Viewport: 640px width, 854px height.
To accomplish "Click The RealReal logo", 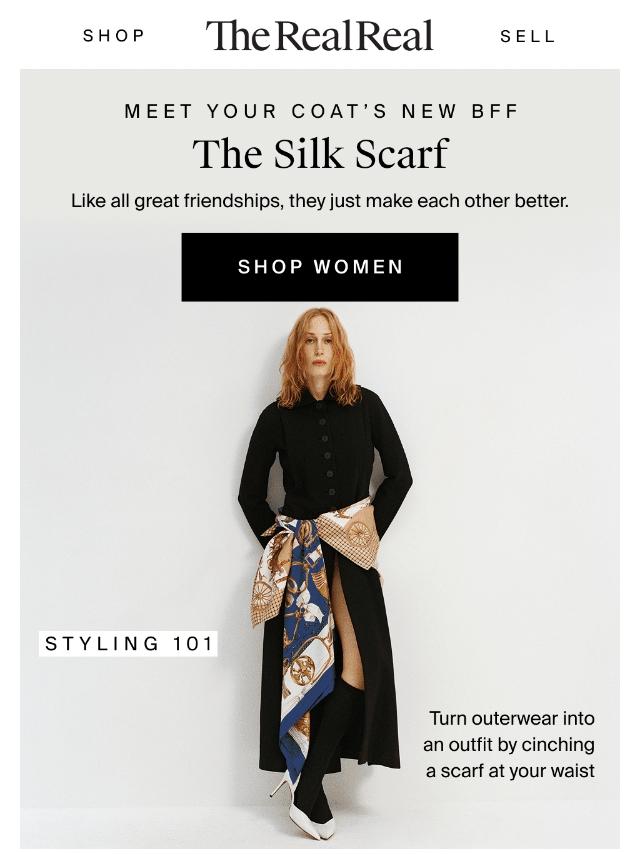I will [x=319, y=36].
